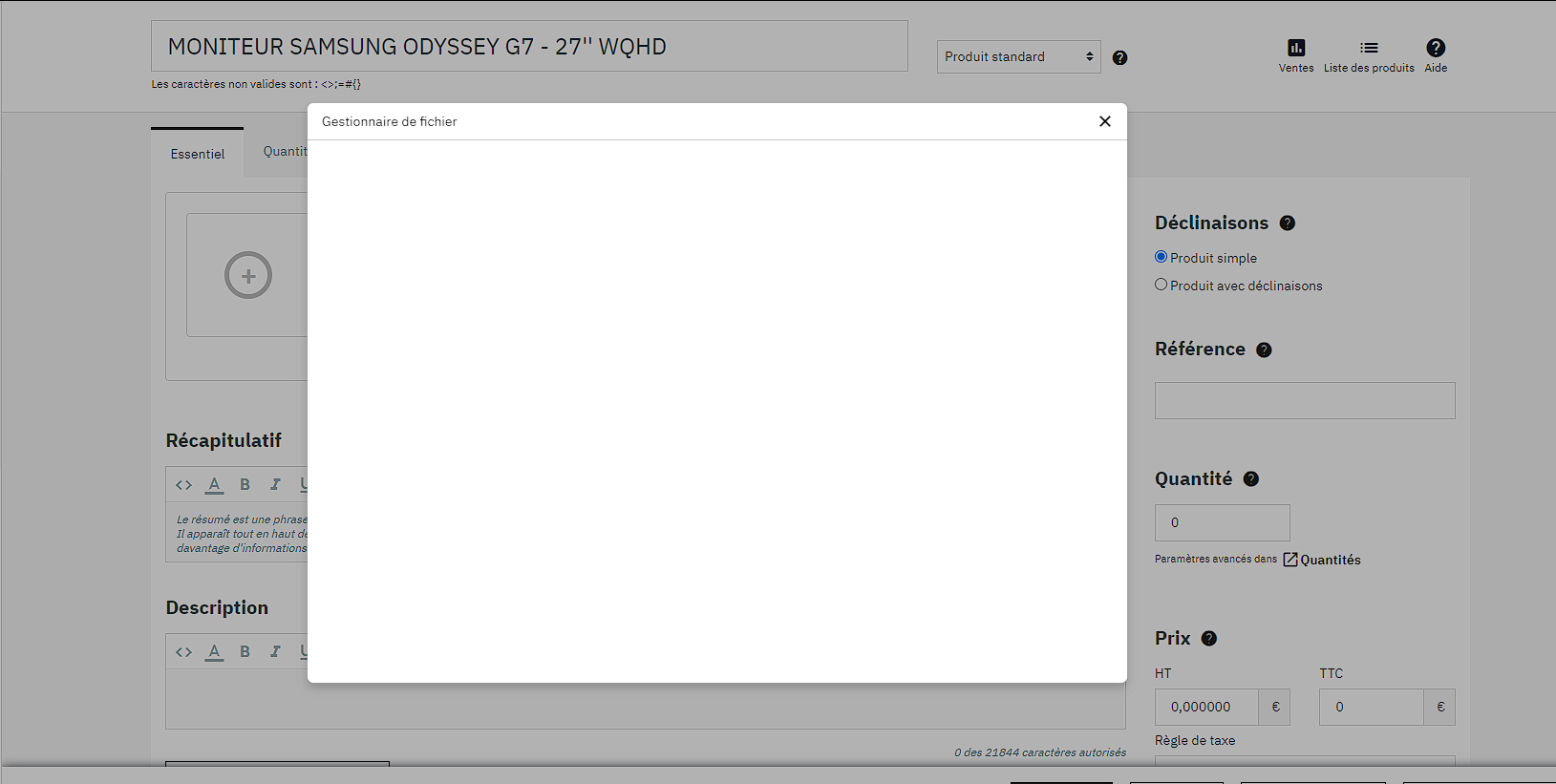The image size is (1556, 784).
Task: Open the Liste des produits icon
Action: tap(1369, 55)
